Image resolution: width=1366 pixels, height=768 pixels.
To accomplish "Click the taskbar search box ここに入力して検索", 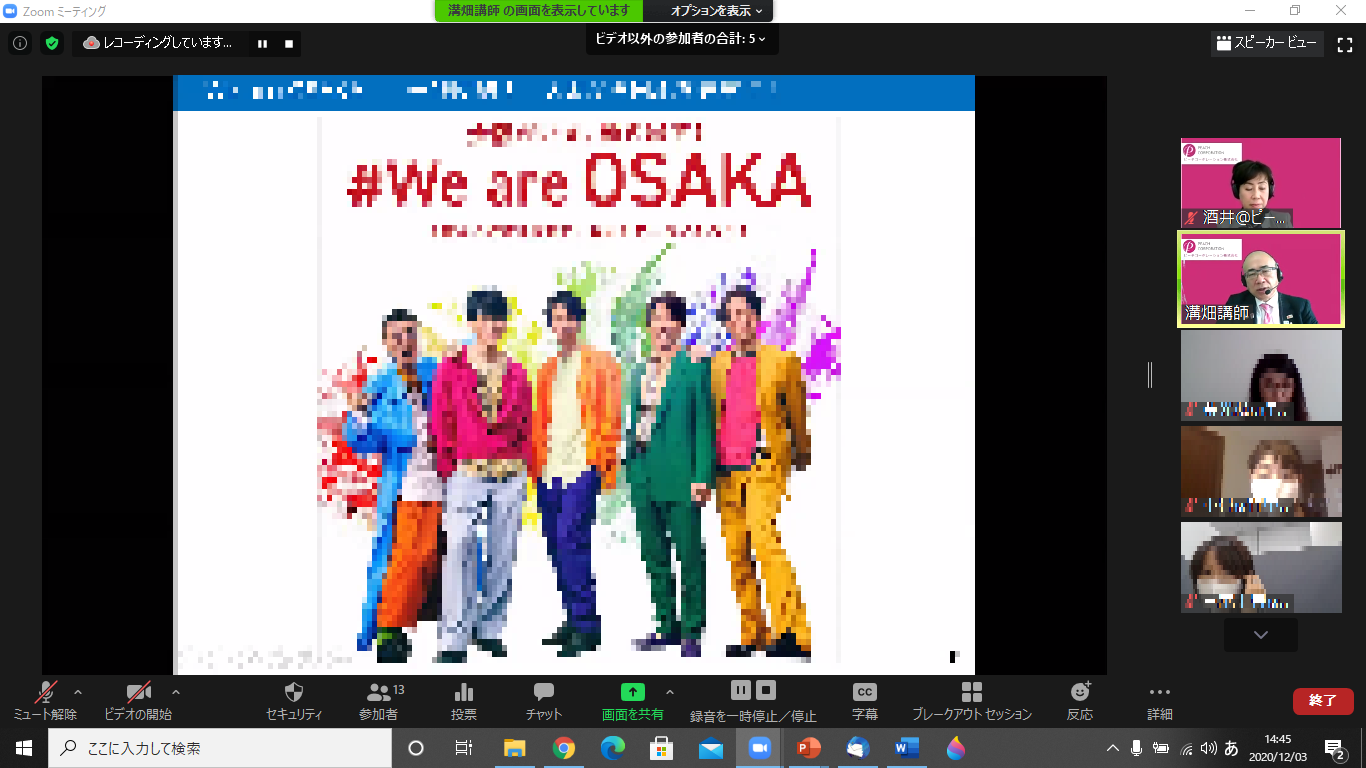I will [219, 748].
